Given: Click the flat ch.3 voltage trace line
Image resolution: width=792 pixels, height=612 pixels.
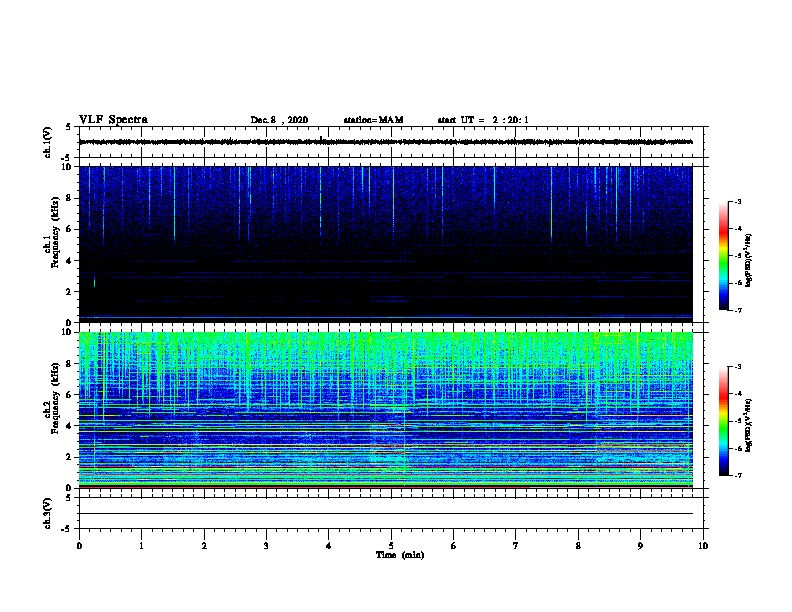Looking at the screenshot, I should click(x=385, y=514).
